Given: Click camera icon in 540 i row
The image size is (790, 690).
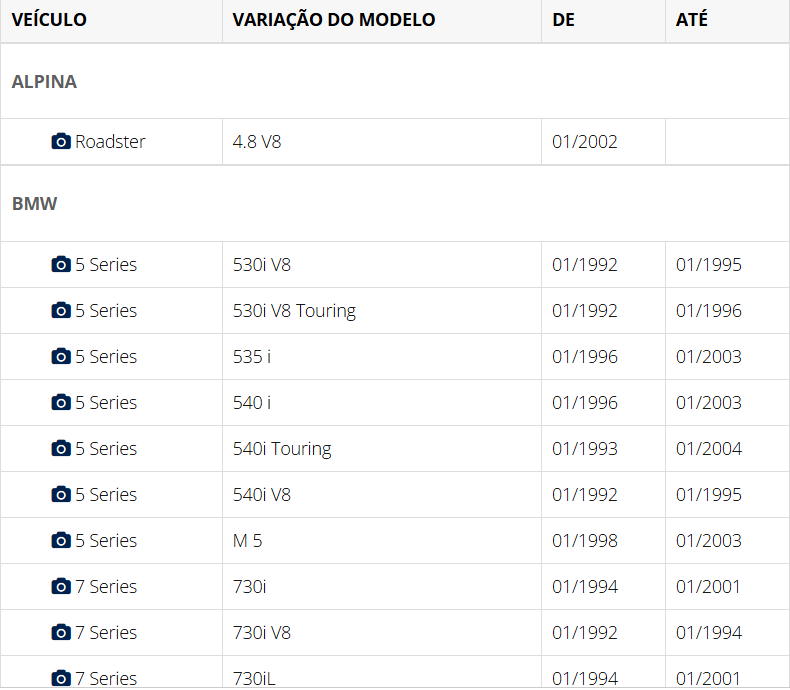Looking at the screenshot, I should click(61, 403).
